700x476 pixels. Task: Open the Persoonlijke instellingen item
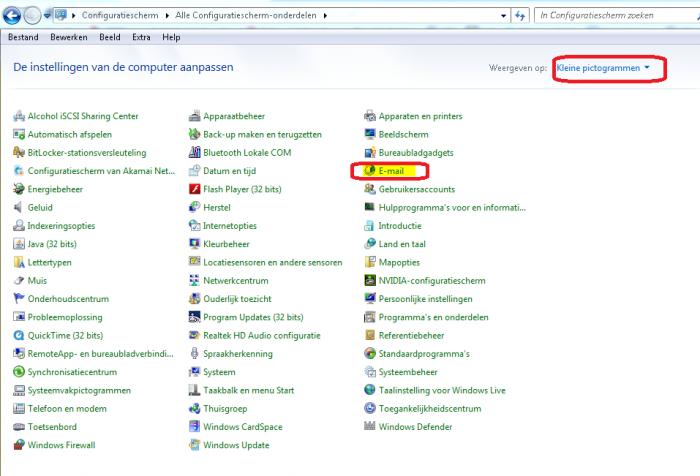(418, 299)
